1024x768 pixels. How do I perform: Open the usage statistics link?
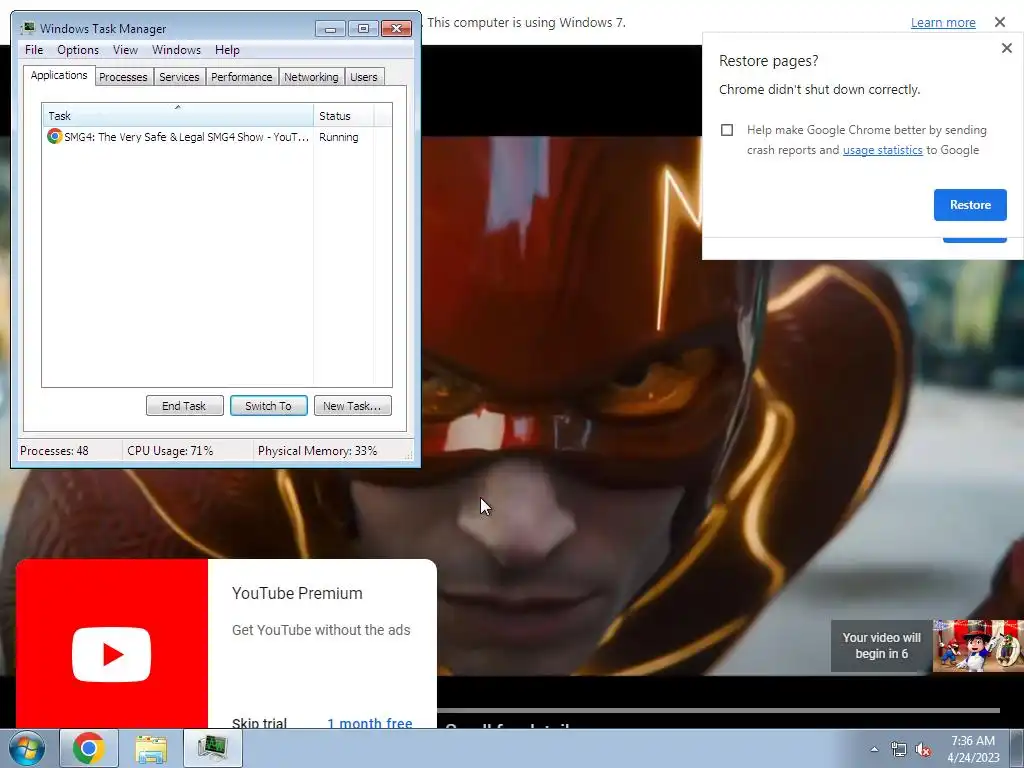[882, 150]
